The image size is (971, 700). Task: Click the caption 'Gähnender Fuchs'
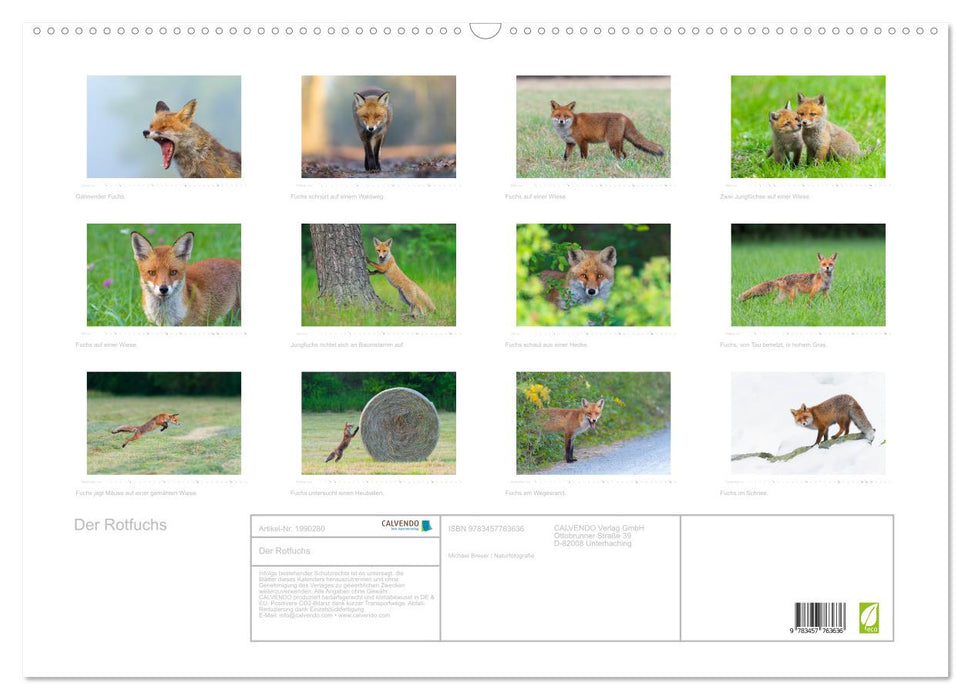point(98,197)
